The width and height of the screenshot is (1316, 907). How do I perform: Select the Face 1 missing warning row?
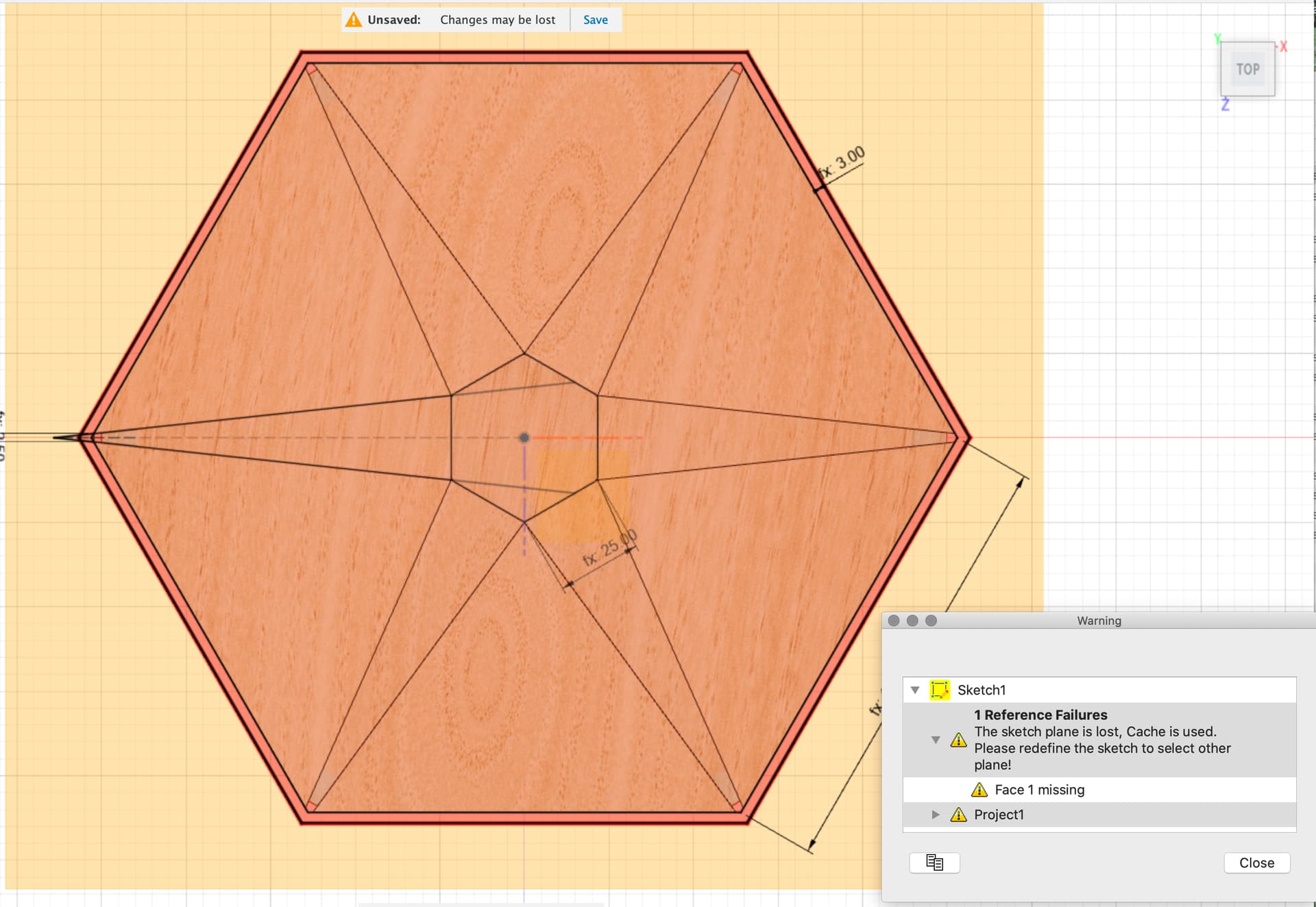pyautogui.click(x=1099, y=790)
